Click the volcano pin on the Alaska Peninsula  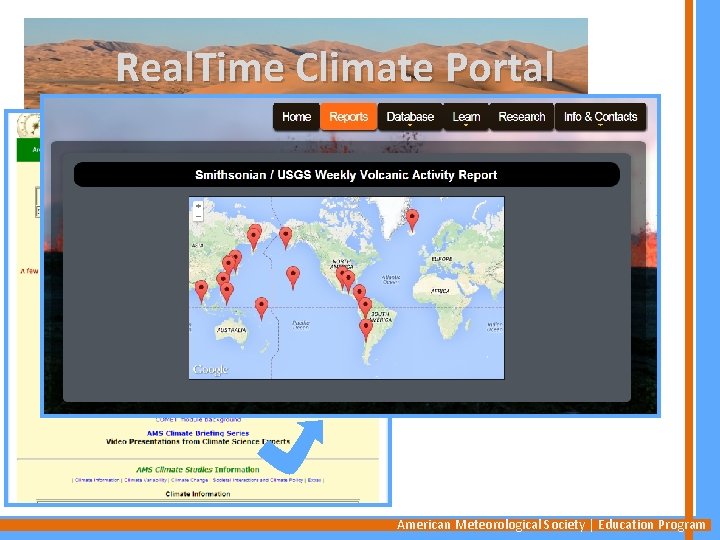click(286, 238)
